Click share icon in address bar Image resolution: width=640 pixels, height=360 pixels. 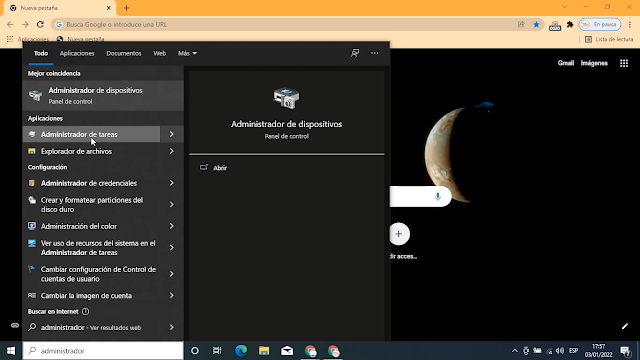click(521, 24)
